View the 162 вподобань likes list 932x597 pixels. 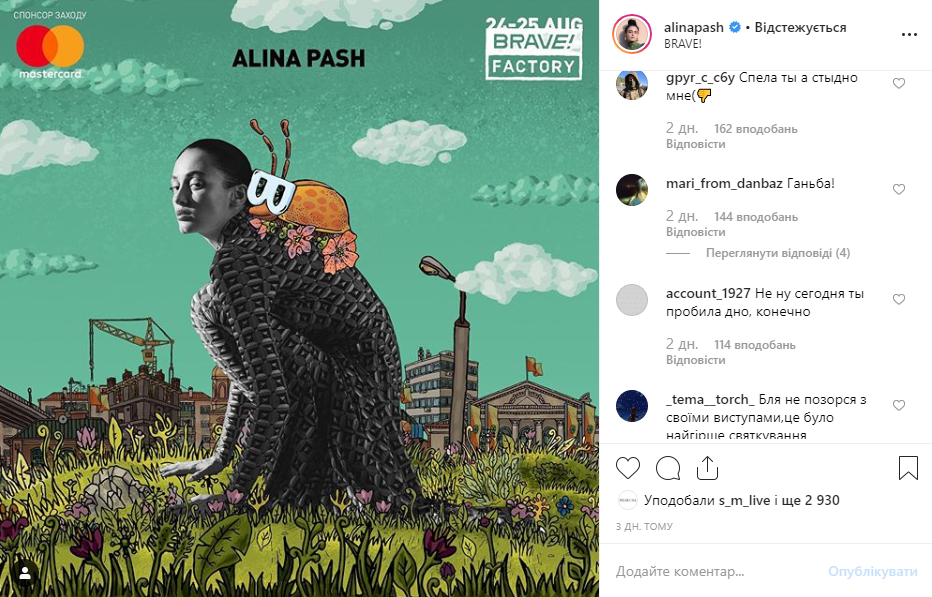pyautogui.click(x=755, y=128)
